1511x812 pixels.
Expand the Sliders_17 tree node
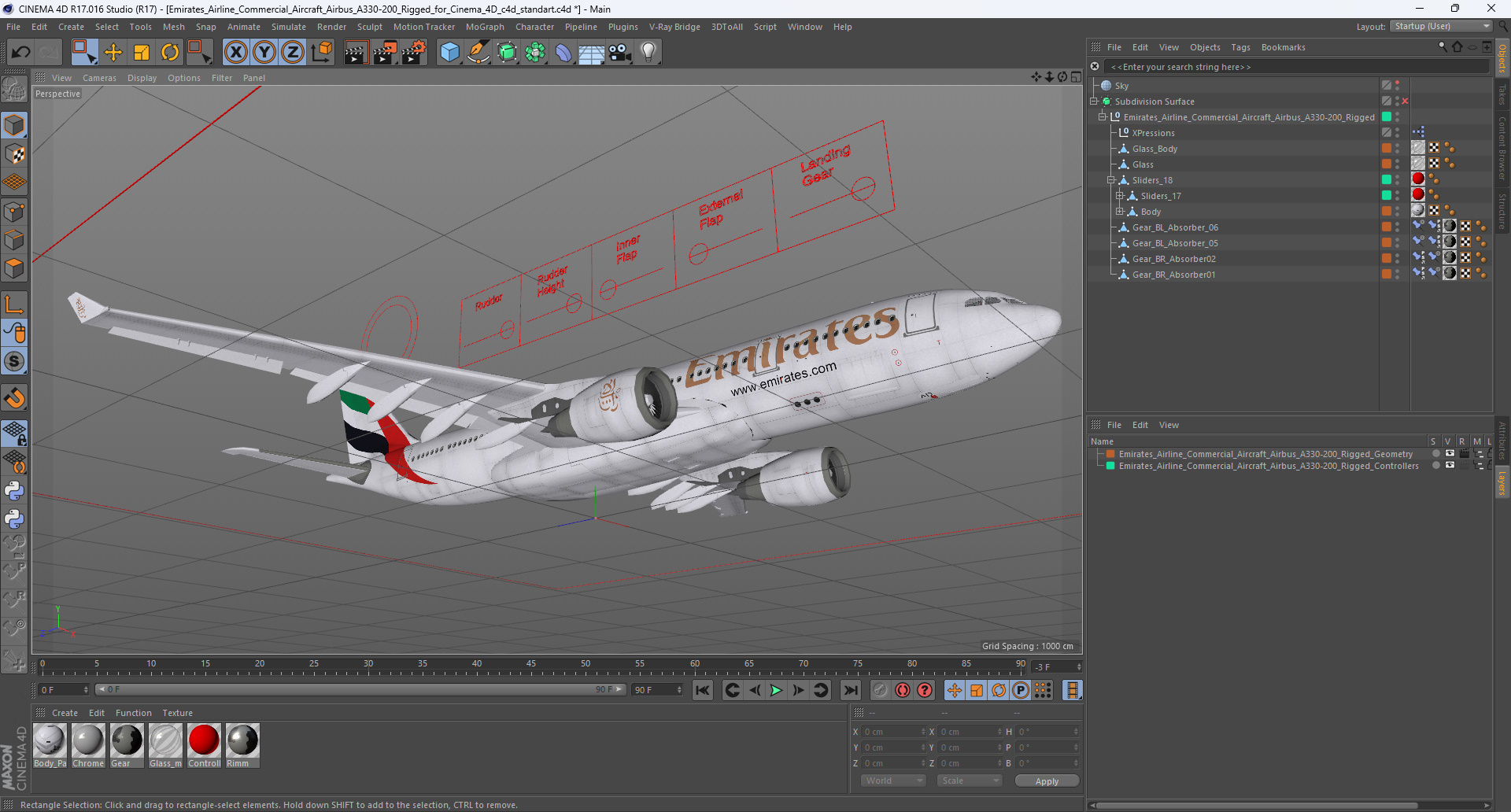click(1120, 196)
